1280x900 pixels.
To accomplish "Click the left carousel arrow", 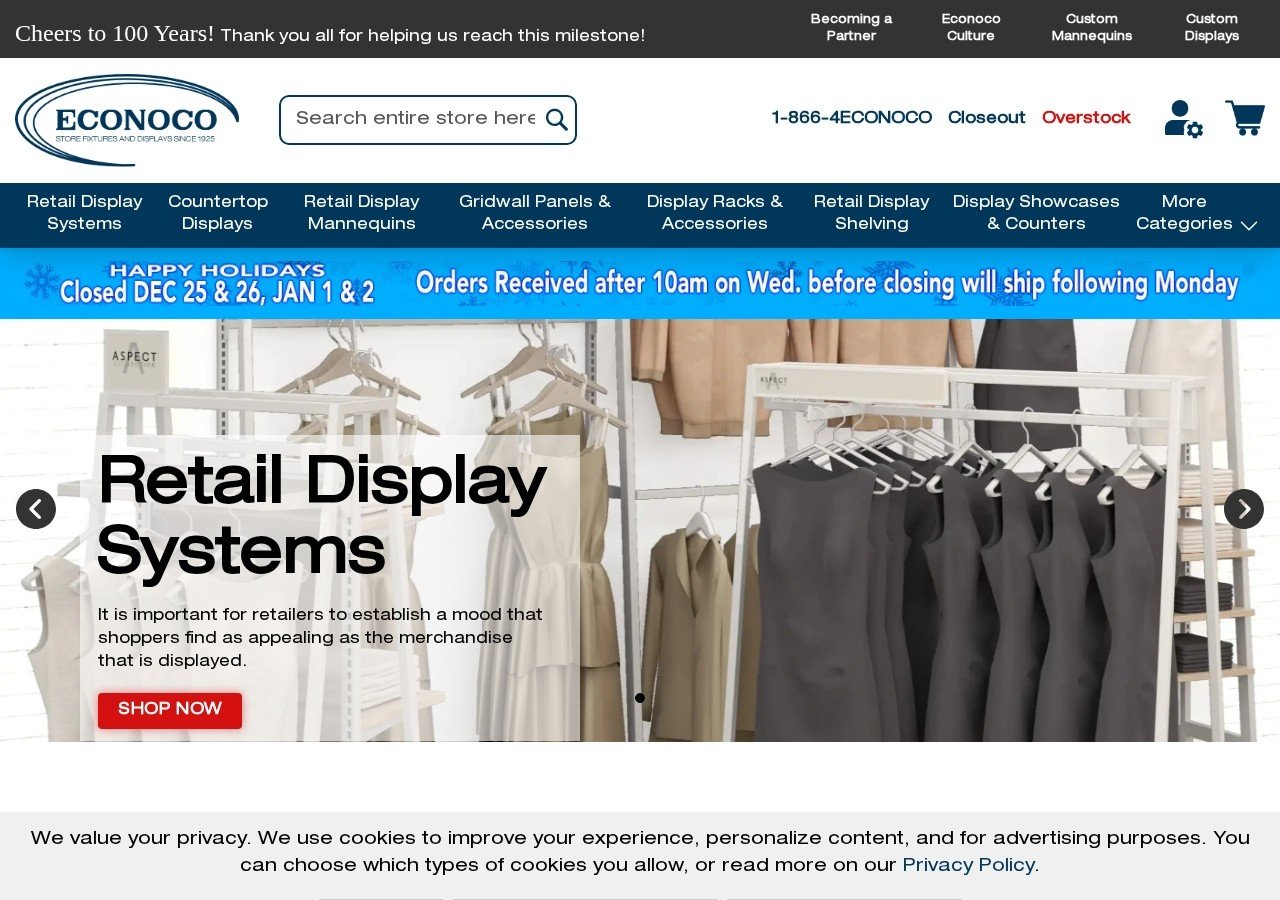I will (x=36, y=509).
